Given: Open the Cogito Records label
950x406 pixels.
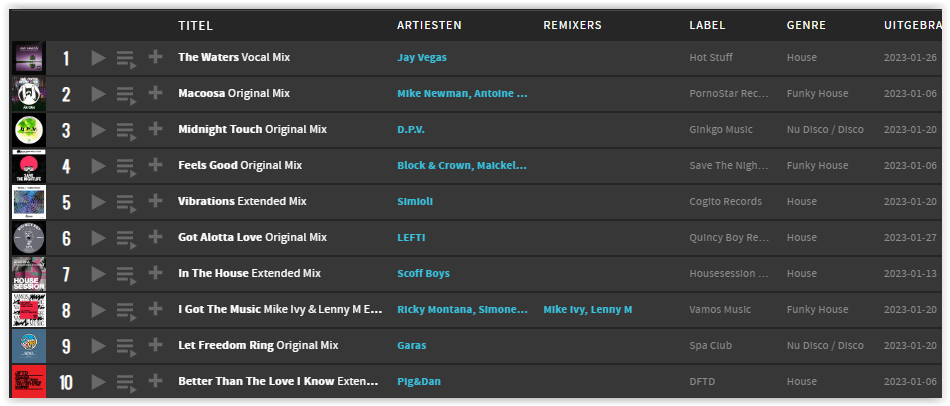Looking at the screenshot, I should [725, 201].
